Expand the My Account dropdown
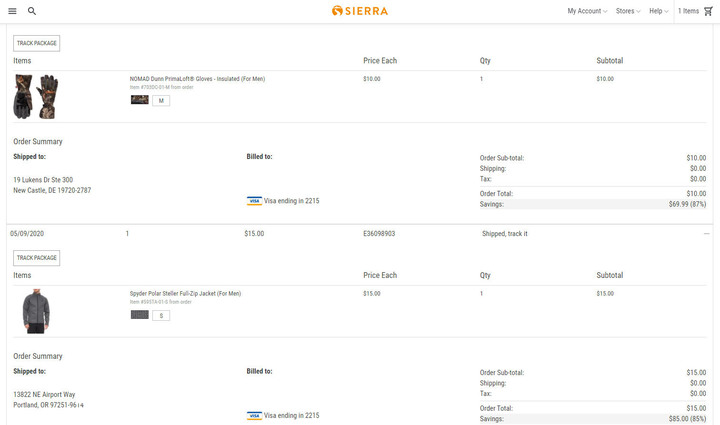Screen dimensions: 720x425 coord(587,11)
